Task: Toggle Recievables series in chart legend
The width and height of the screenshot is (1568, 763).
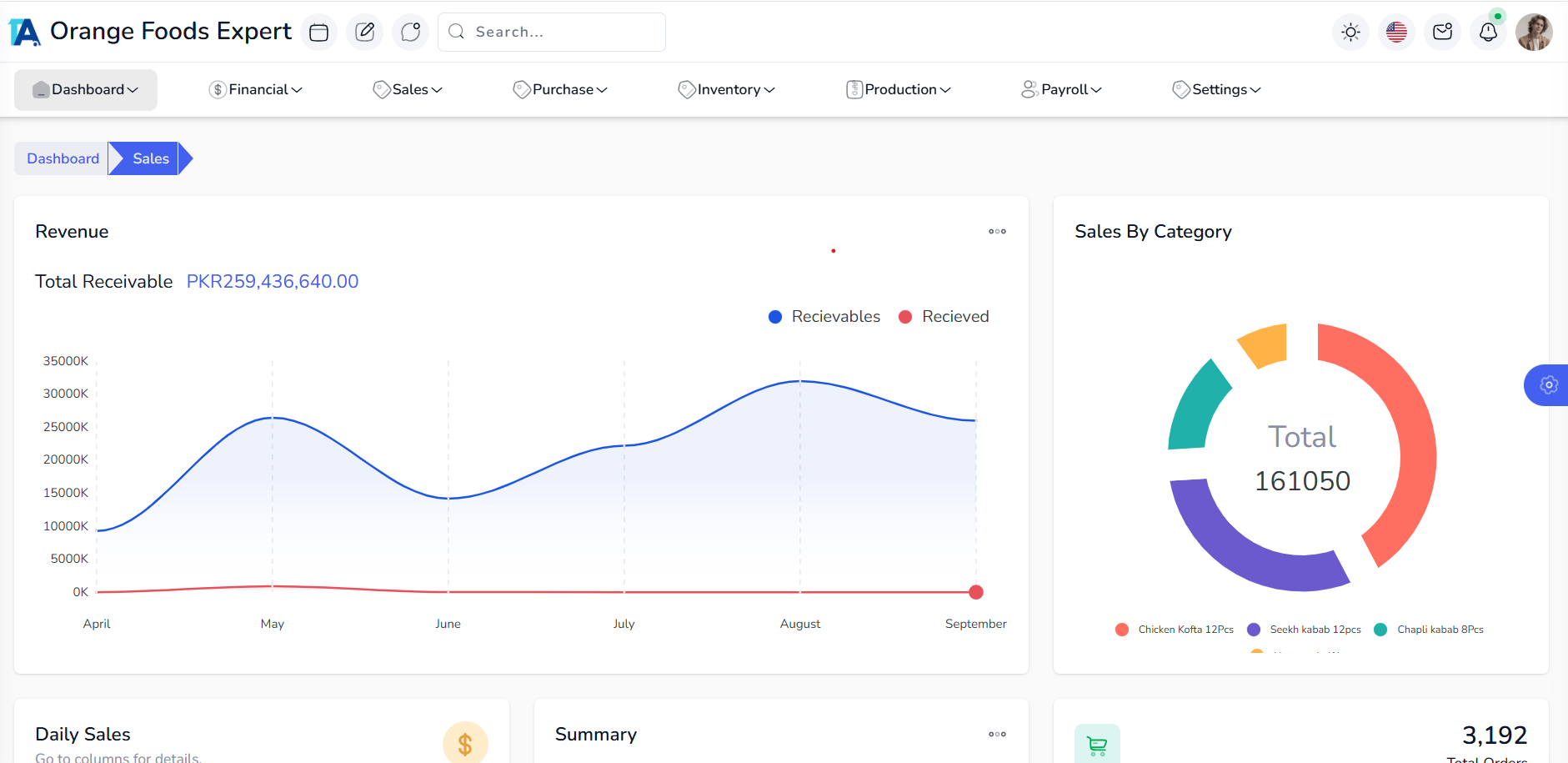Action: coord(834,317)
